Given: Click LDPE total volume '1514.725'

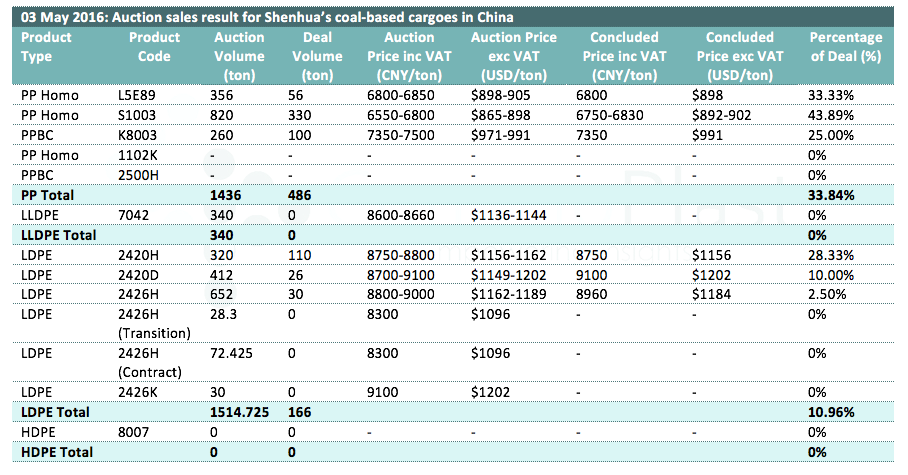Looking at the screenshot, I should coord(239,412).
